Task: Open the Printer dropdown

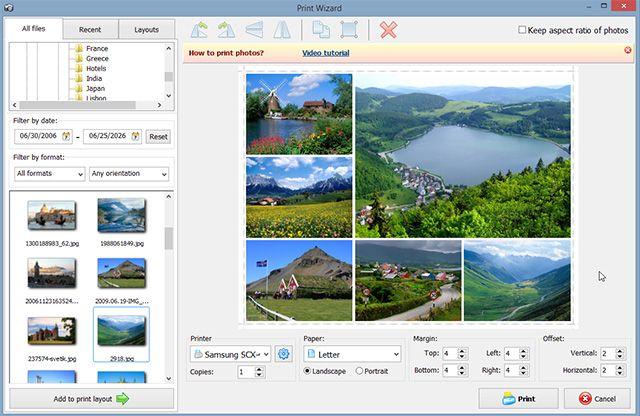Action: click(230, 354)
